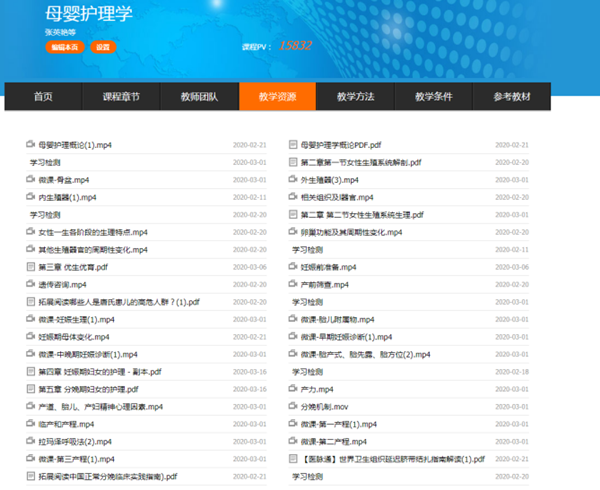Click the 母婴护理学 course title
This screenshot has width=600, height=490.
coord(89,13)
